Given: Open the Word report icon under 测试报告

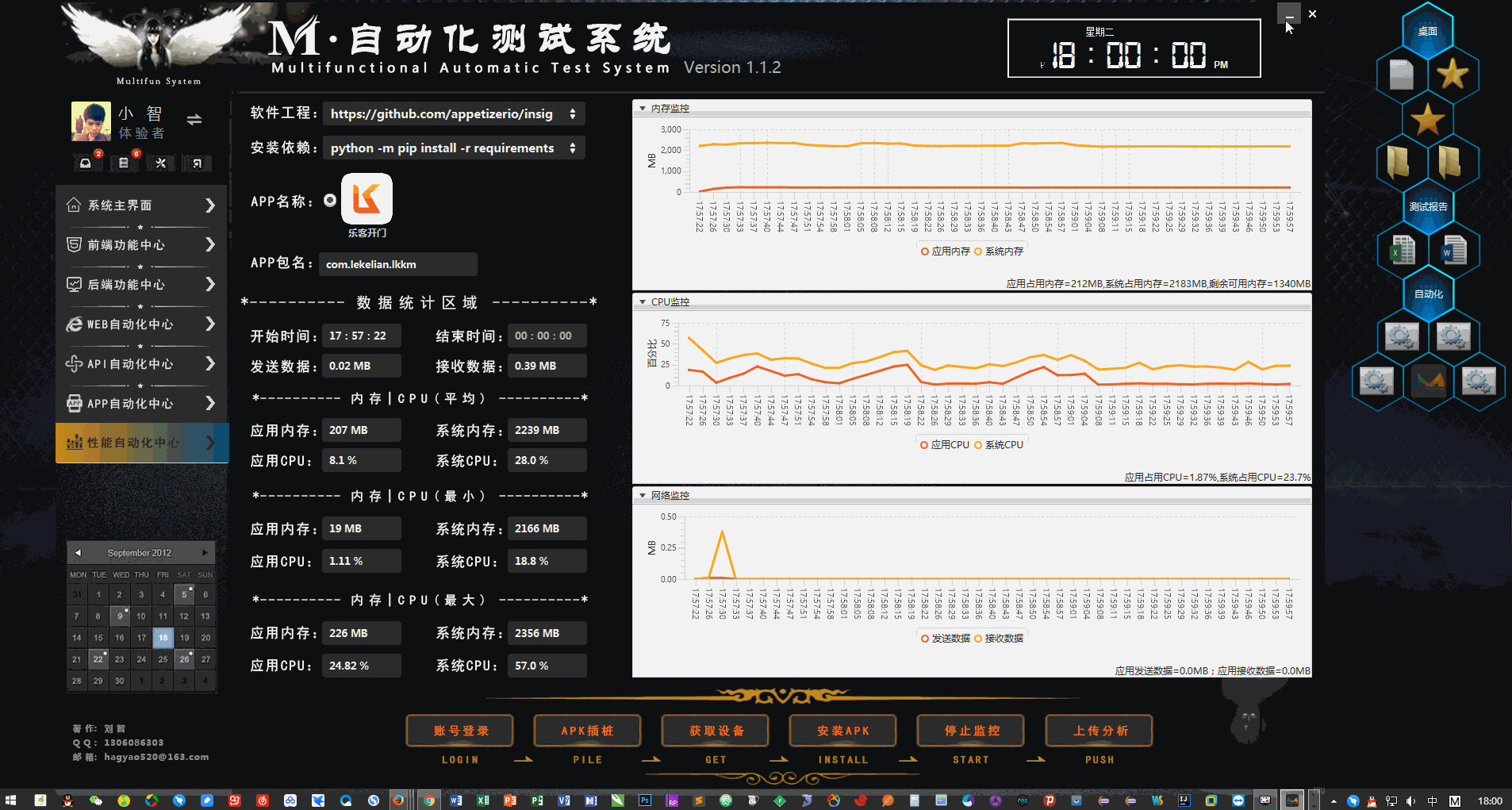Looking at the screenshot, I should click(x=1453, y=250).
